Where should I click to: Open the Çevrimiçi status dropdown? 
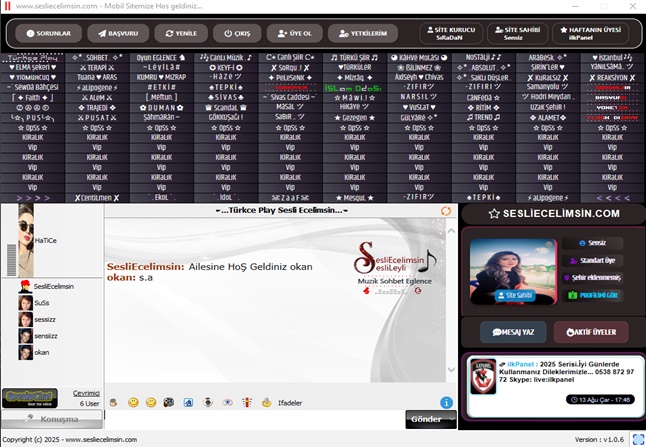[x=86, y=393]
